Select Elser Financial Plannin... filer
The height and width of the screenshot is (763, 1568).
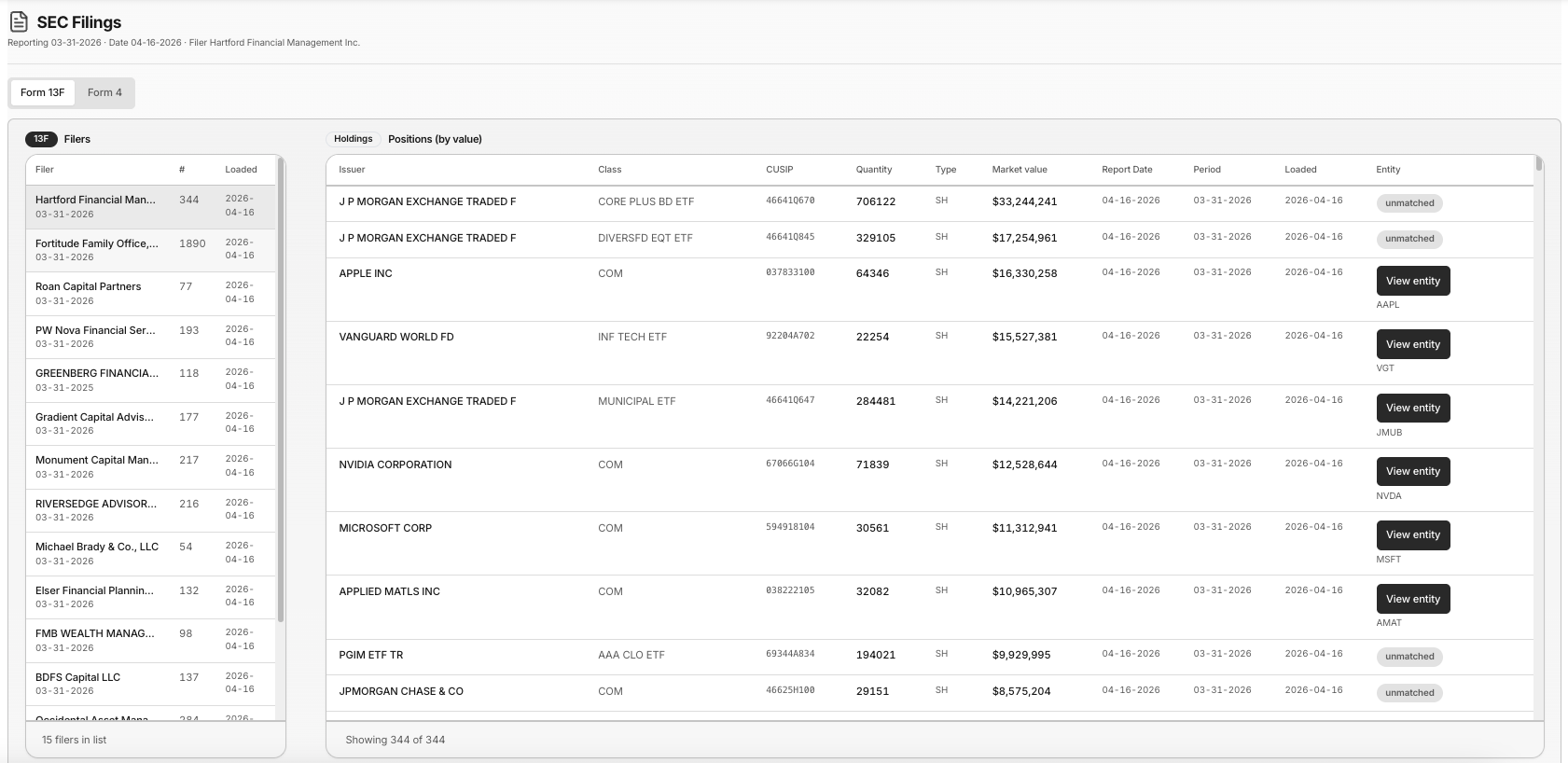[150, 597]
